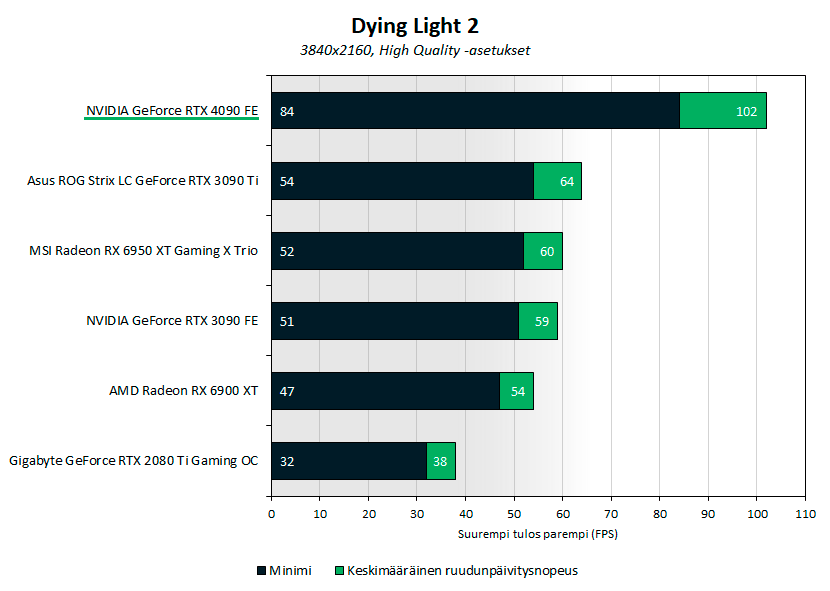Image resolution: width=830 pixels, height=591 pixels.
Task: Click the x-axis tick label 100
Action: pyautogui.click(x=757, y=514)
